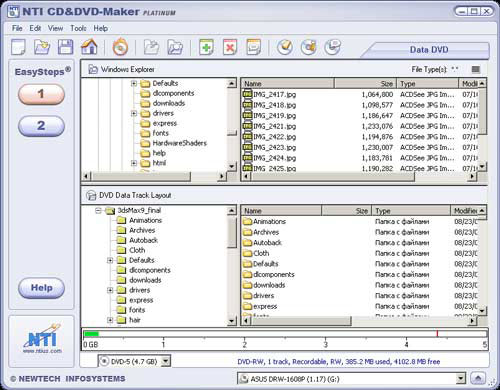Click the import folder with arrow icon
This screenshot has height=390, width=500.
click(x=151, y=47)
